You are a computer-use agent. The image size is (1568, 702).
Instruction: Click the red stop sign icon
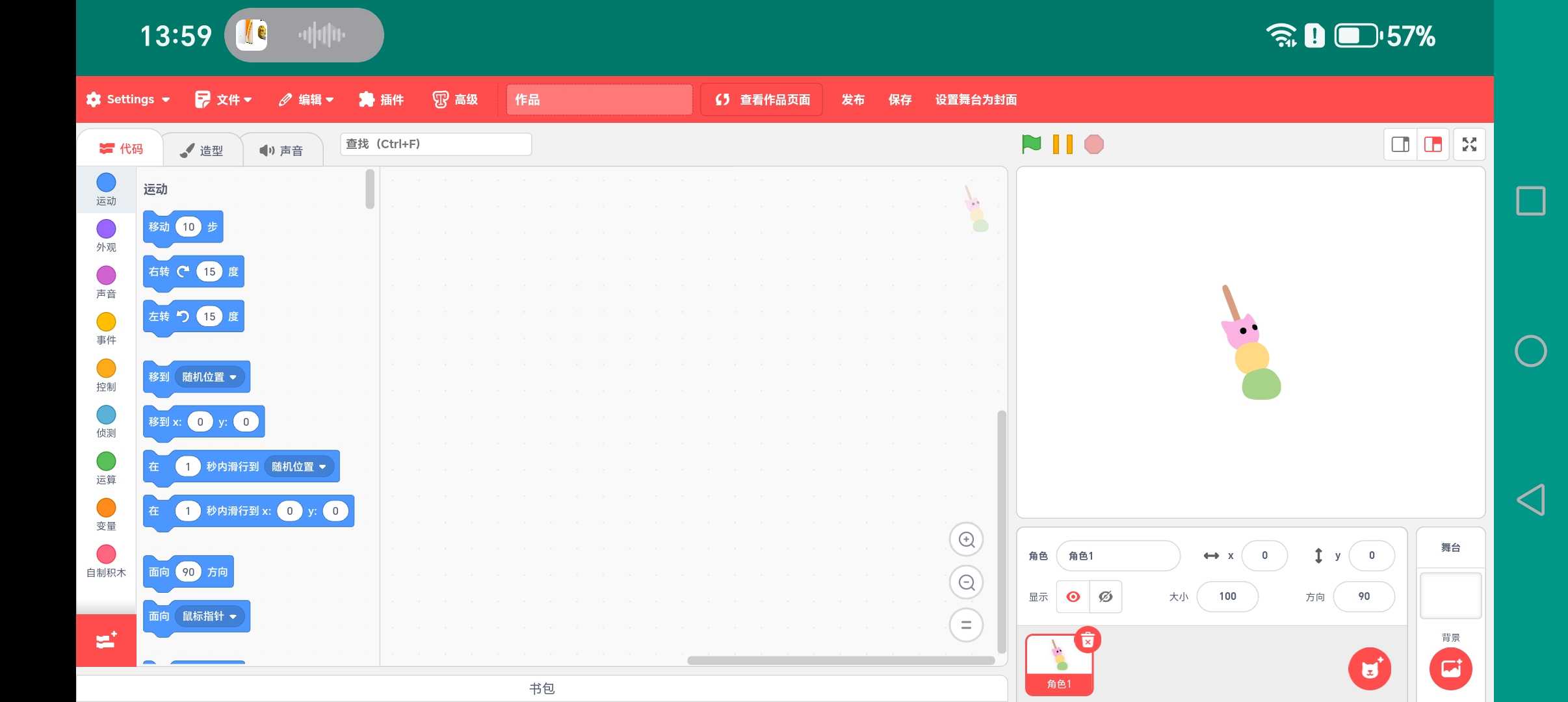pos(1093,144)
